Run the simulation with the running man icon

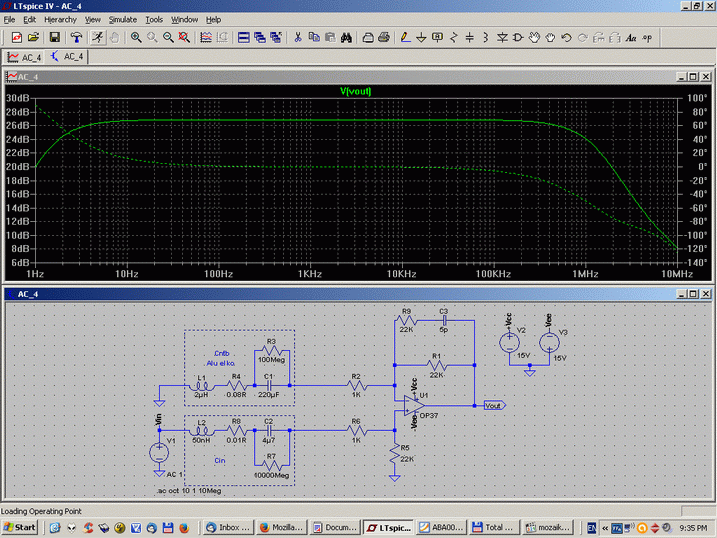pyautogui.click(x=97, y=37)
